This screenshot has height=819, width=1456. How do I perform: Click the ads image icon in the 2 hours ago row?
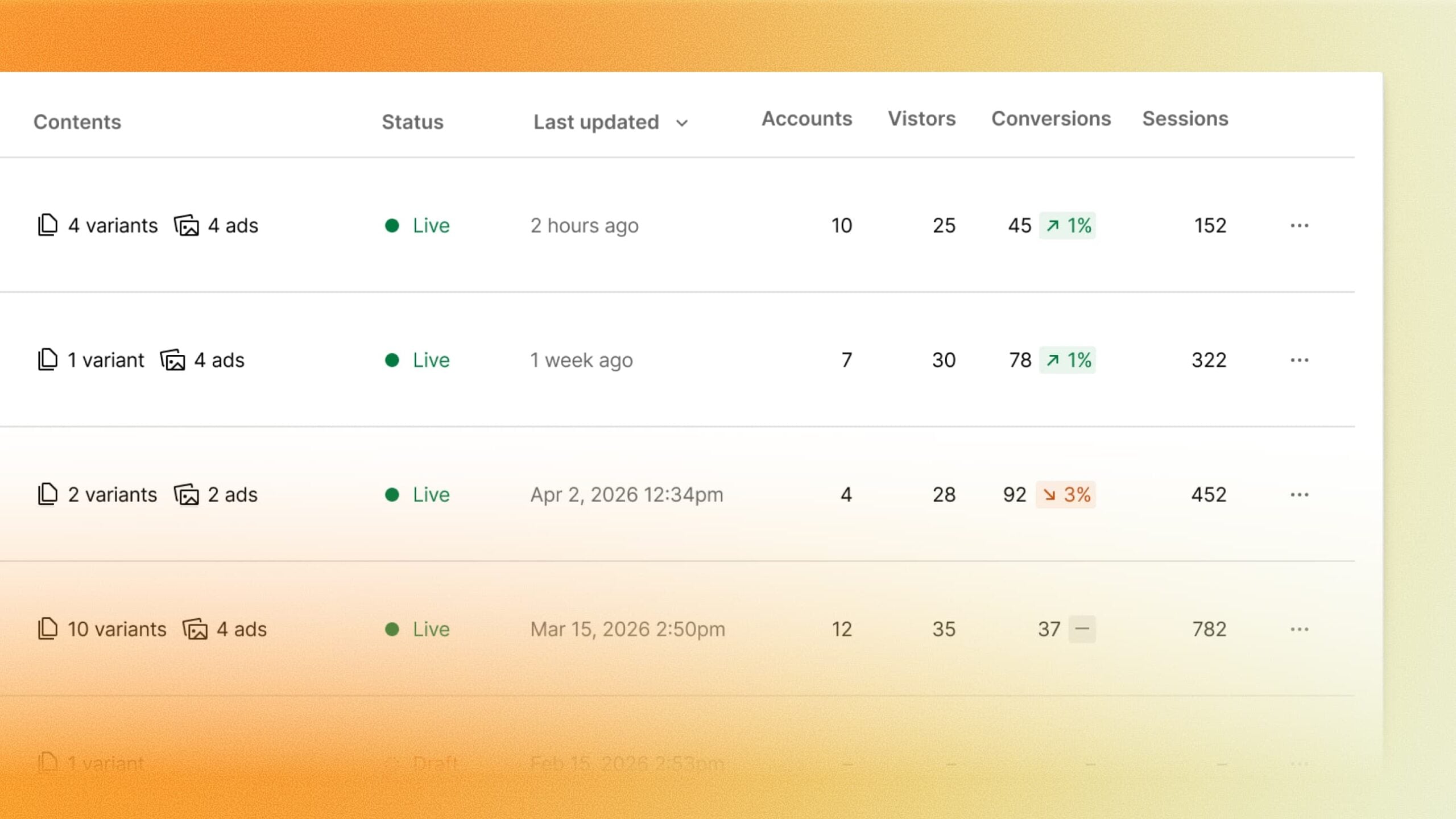[x=187, y=225]
